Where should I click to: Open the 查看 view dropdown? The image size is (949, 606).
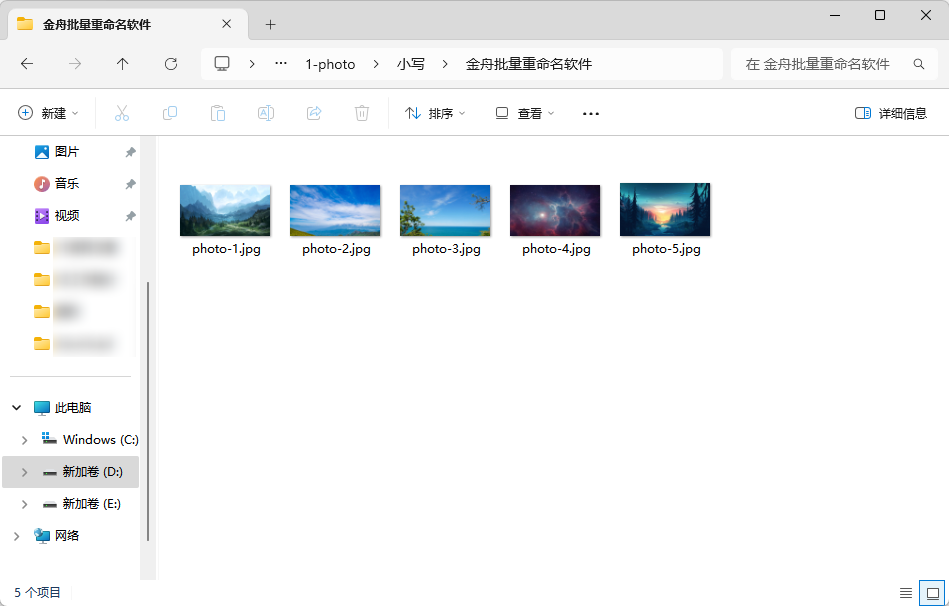[523, 113]
